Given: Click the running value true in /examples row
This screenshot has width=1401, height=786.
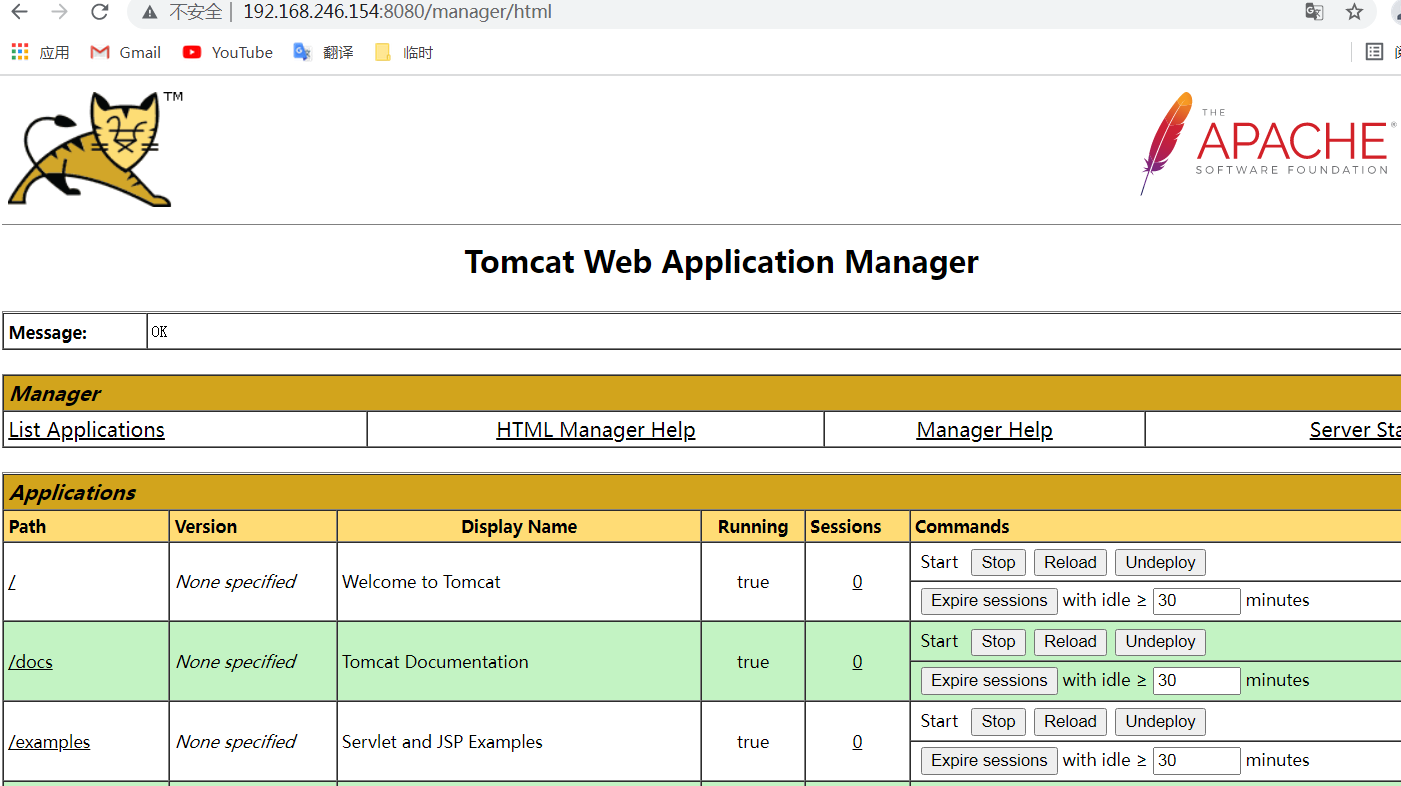Looking at the screenshot, I should pyautogui.click(x=753, y=742).
